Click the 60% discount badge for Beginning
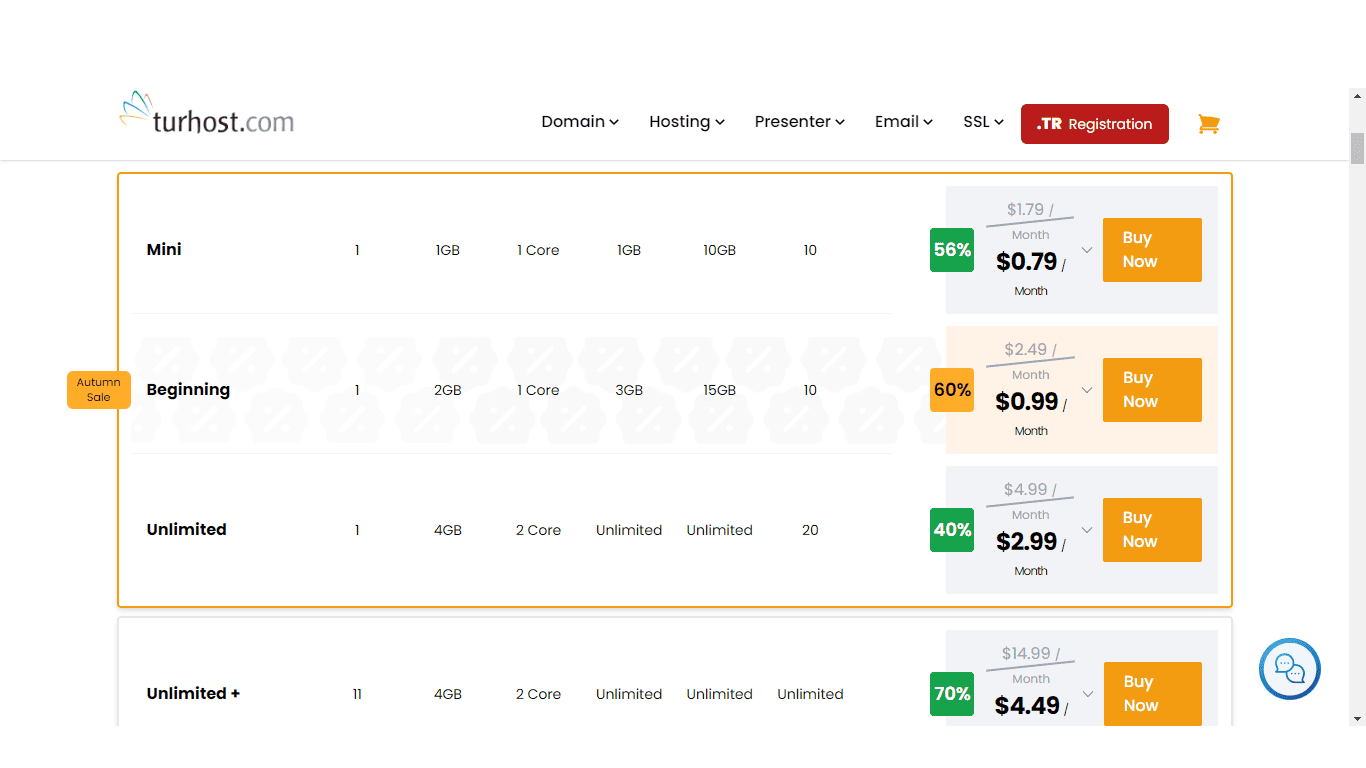This screenshot has height=768, width=1366. click(952, 390)
